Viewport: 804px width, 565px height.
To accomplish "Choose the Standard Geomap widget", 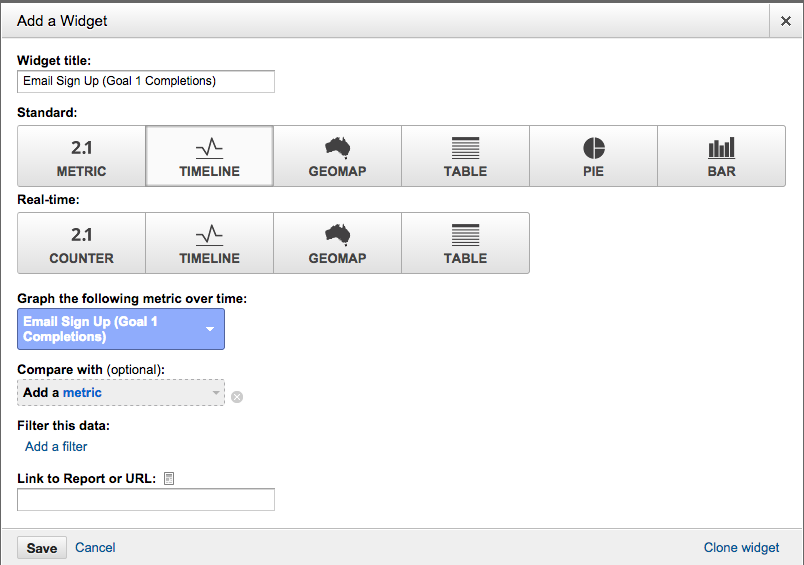I will coord(337,156).
